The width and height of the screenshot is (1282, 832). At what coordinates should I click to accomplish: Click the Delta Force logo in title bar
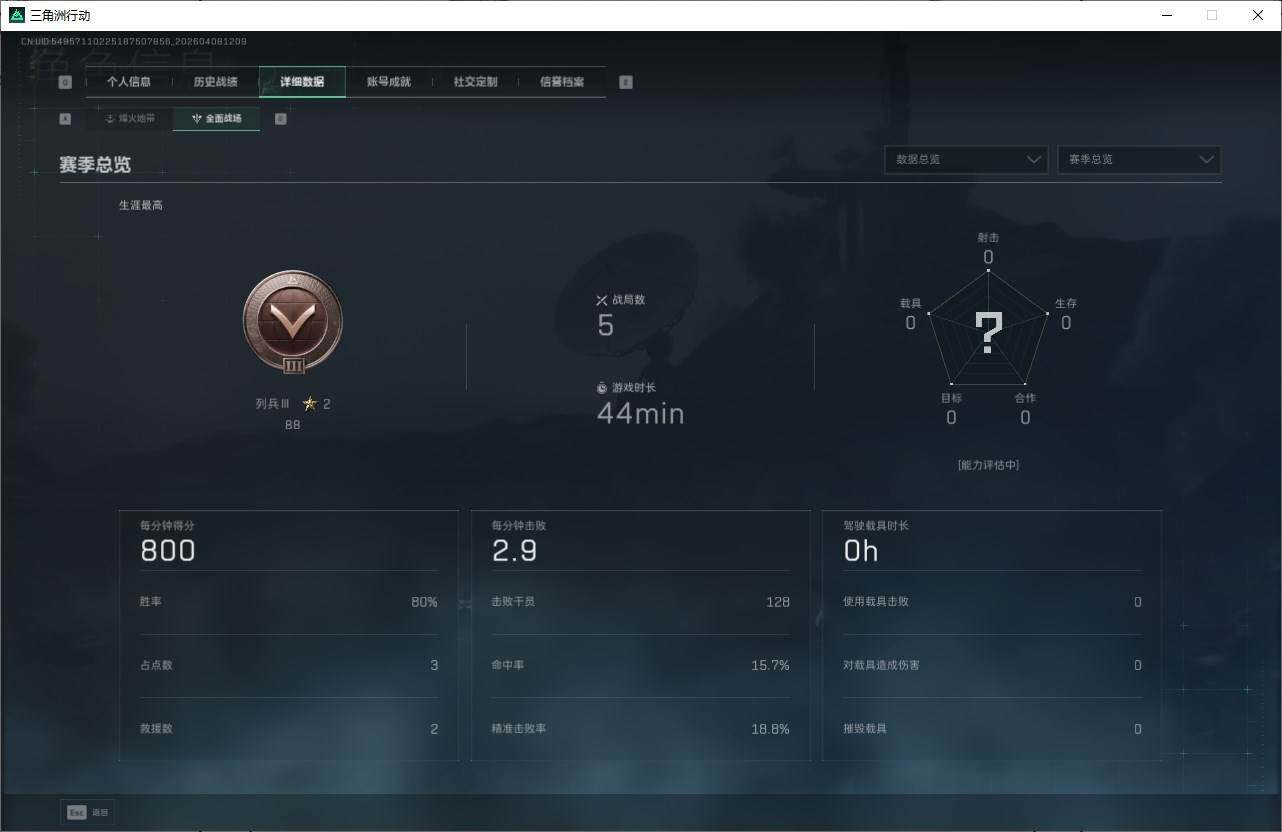click(16, 15)
